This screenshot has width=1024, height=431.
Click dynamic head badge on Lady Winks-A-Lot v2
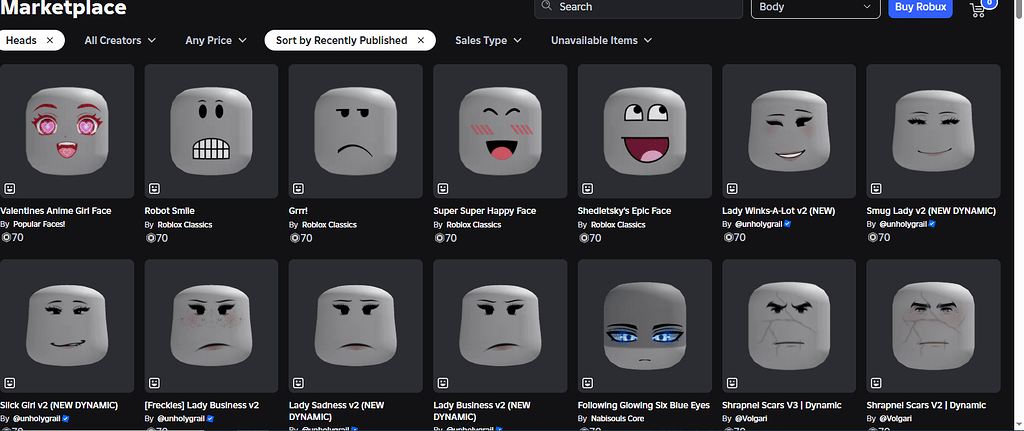[x=732, y=188]
